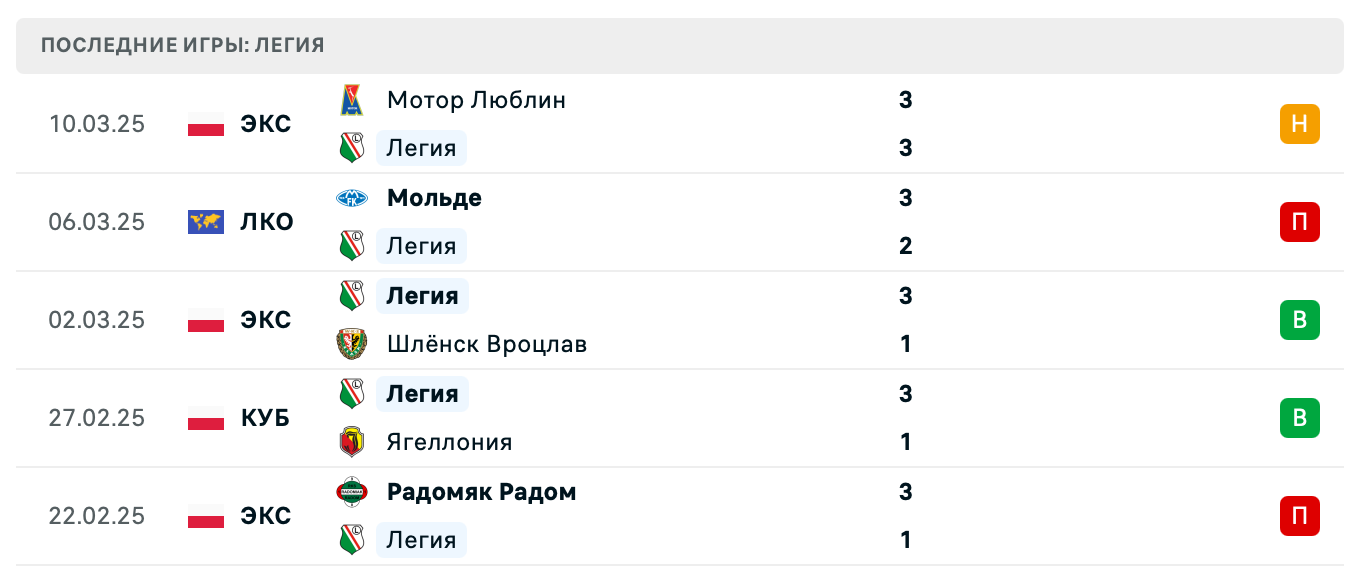Select the Легия club logo in first match

(x=352, y=148)
